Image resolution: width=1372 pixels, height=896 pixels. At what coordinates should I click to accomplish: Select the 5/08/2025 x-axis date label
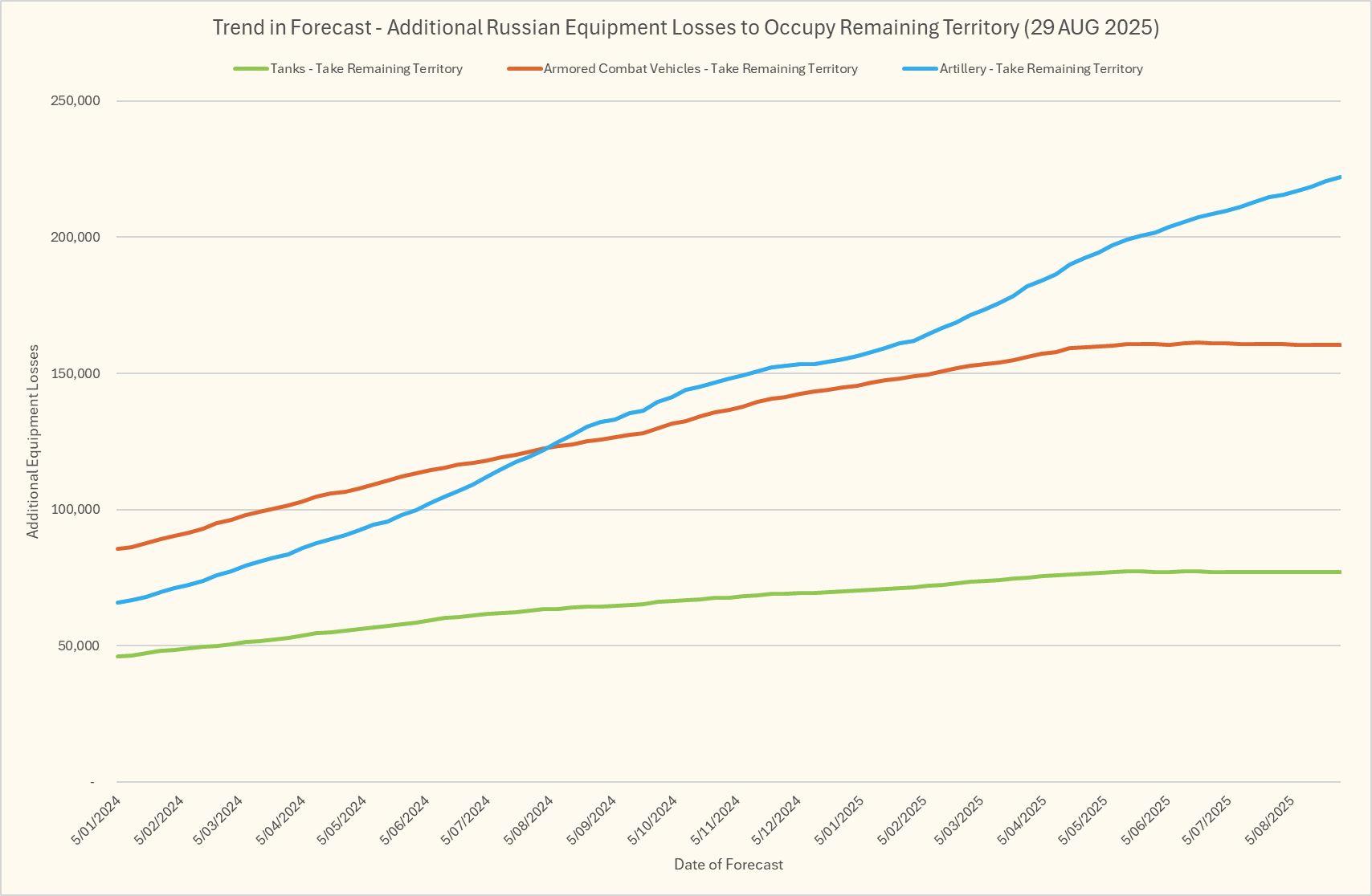(x=1271, y=820)
